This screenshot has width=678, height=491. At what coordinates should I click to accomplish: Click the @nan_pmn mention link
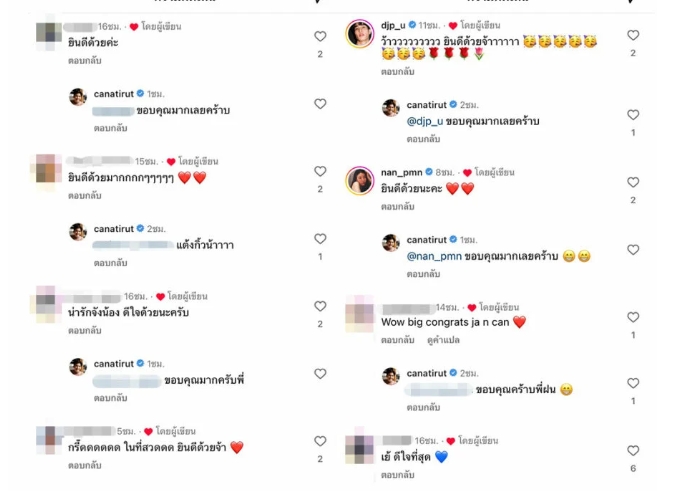[434, 256]
